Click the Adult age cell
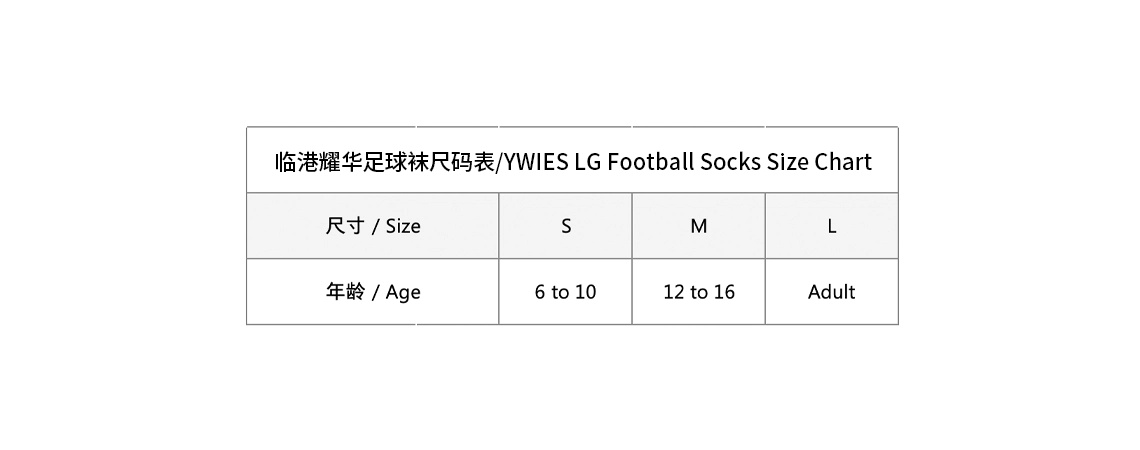This screenshot has height=450, width=1140. tap(832, 292)
